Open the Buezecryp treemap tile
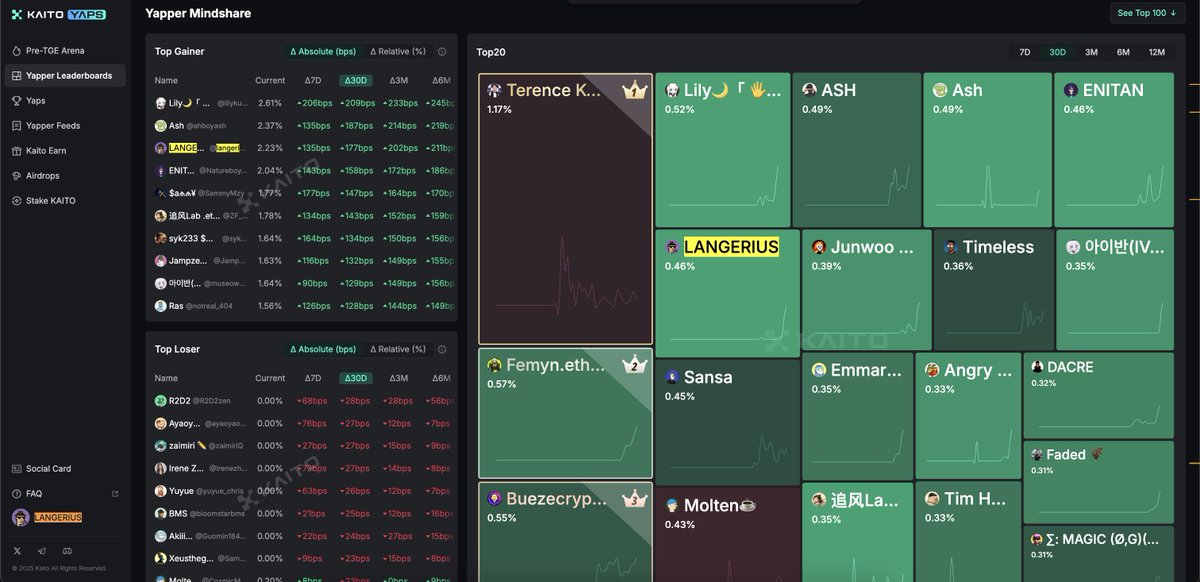Viewport: 1200px width, 582px height. 565,532
